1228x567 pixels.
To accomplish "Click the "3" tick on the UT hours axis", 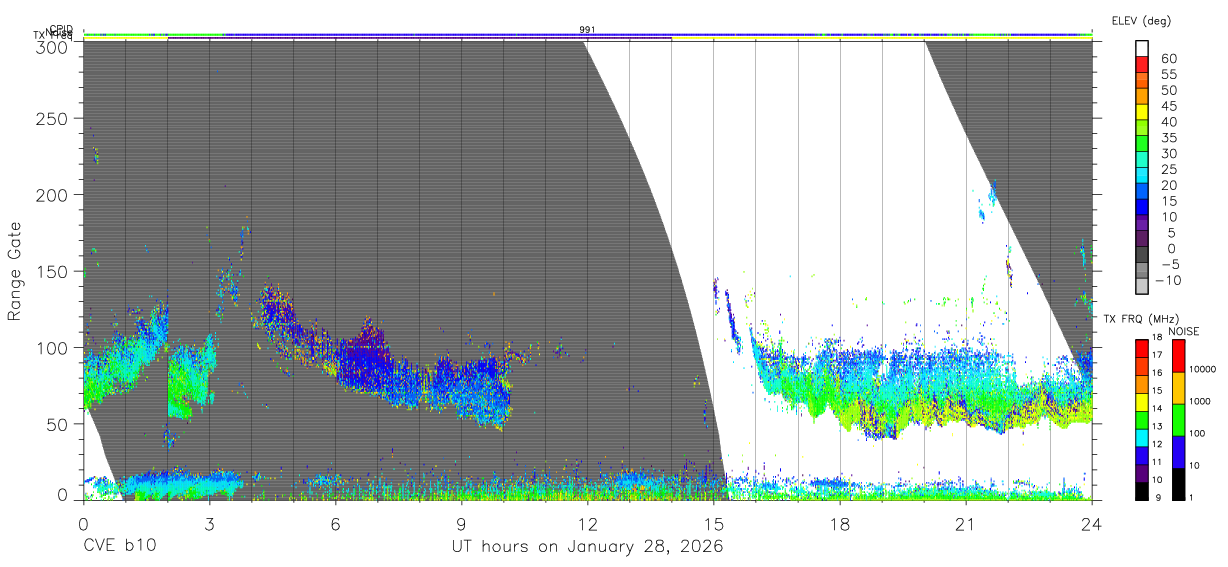I will pos(209,523).
